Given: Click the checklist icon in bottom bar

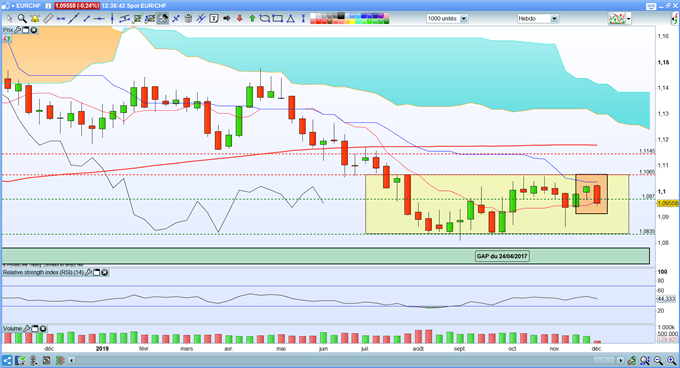Looking at the screenshot, I should click(x=20, y=360).
